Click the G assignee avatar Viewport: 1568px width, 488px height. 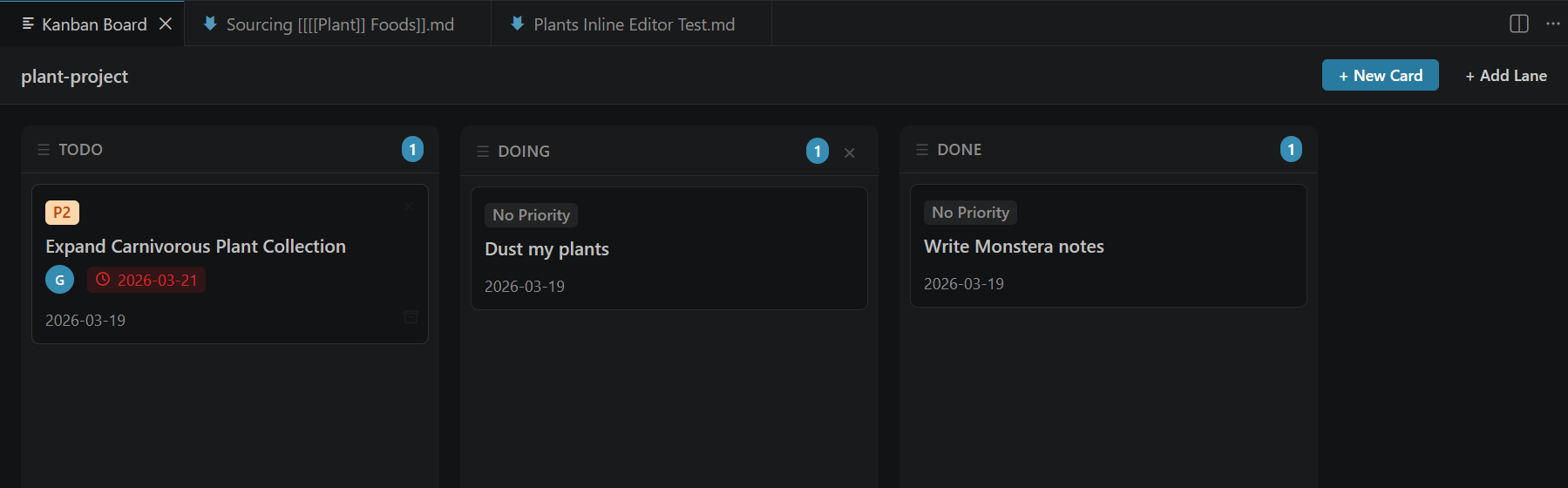59,280
